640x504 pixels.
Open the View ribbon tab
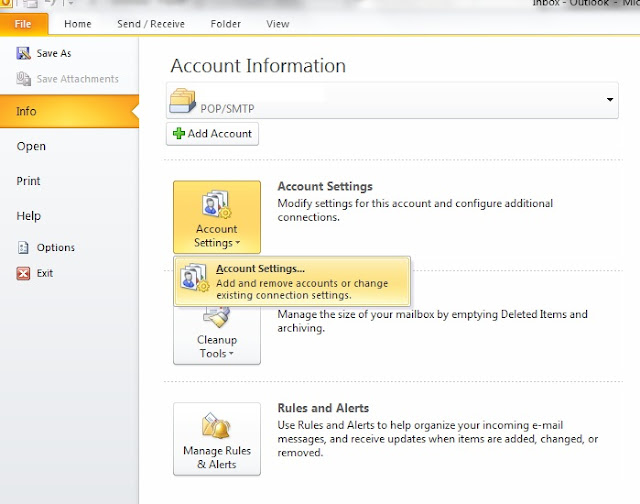coord(278,24)
